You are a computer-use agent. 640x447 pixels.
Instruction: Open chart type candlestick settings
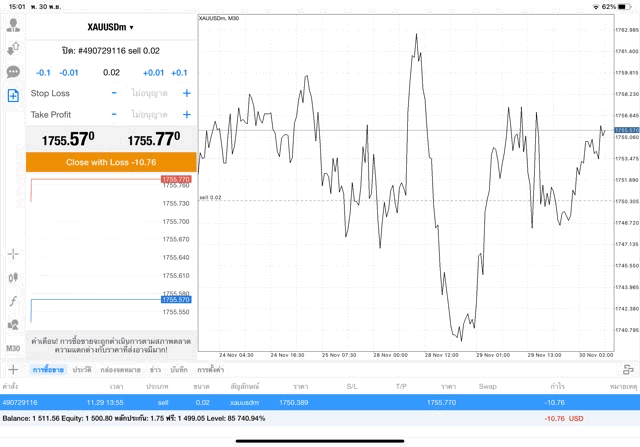coord(13,277)
